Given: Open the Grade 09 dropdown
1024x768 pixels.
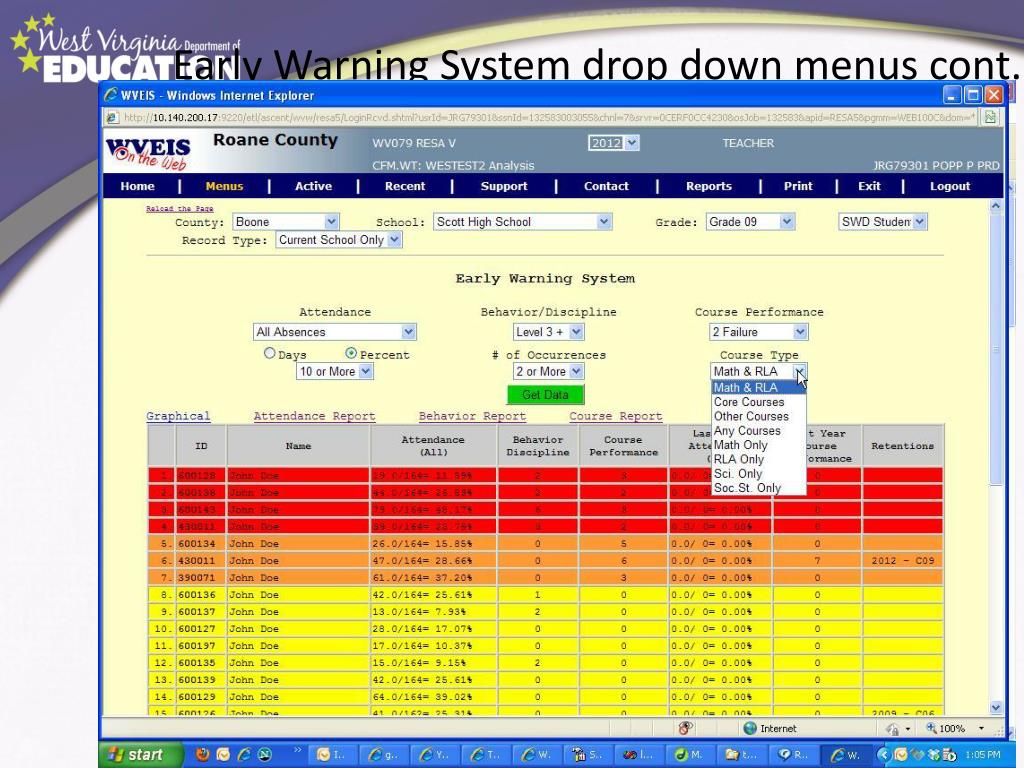Looking at the screenshot, I should [x=750, y=222].
